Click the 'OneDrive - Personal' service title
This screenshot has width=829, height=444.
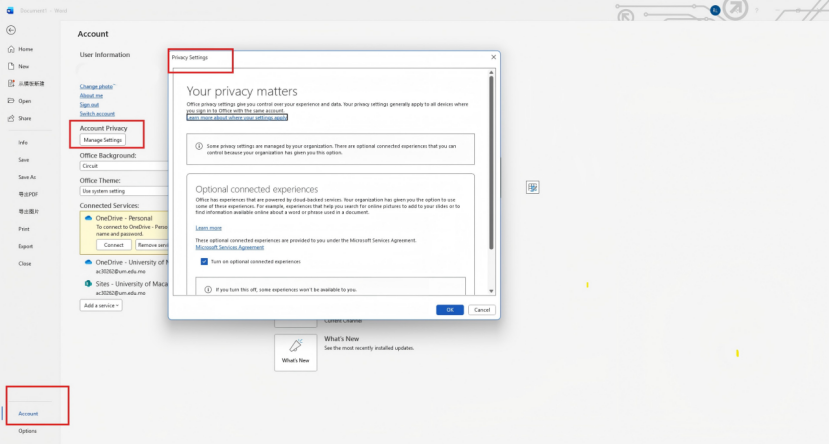(124, 218)
